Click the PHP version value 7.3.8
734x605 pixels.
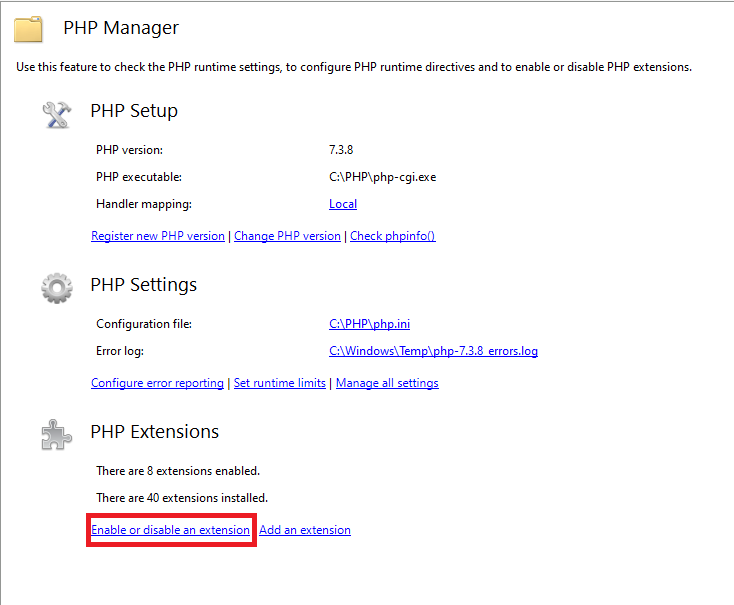pyautogui.click(x=341, y=150)
